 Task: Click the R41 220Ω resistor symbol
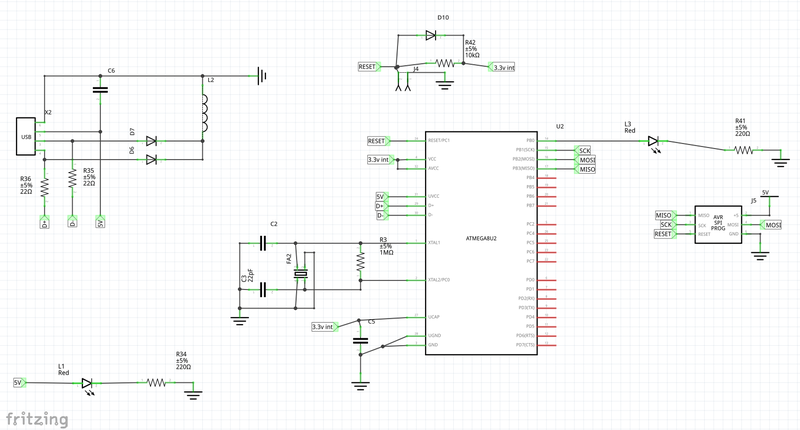[x=742, y=150]
